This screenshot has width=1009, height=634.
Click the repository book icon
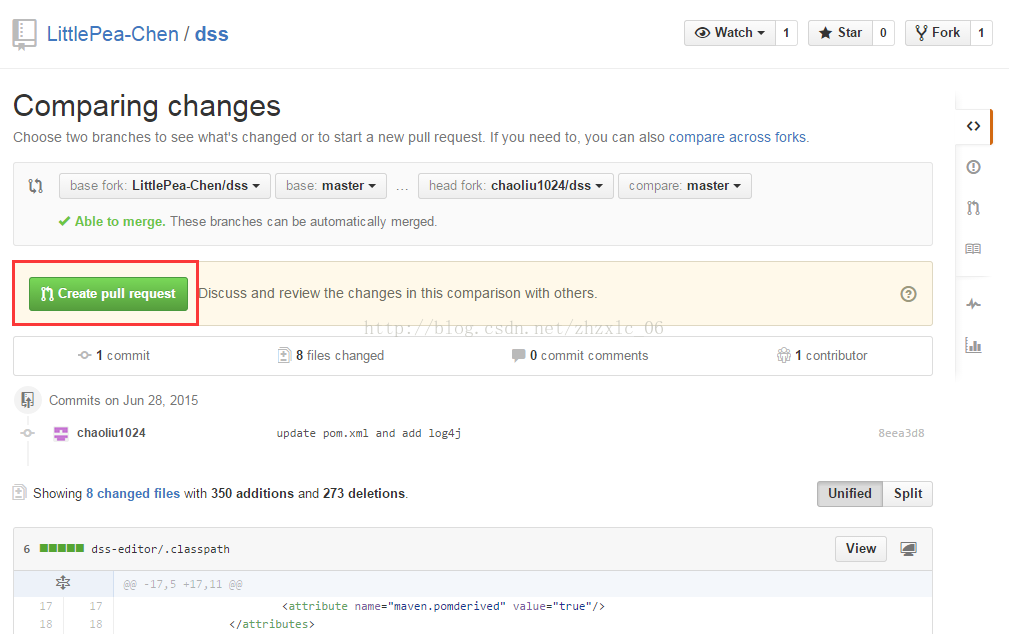[x=24, y=34]
